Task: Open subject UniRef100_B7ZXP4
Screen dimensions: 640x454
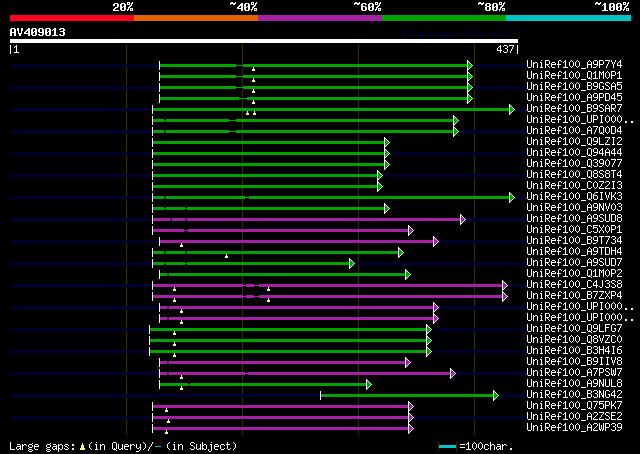Action: click(x=574, y=295)
